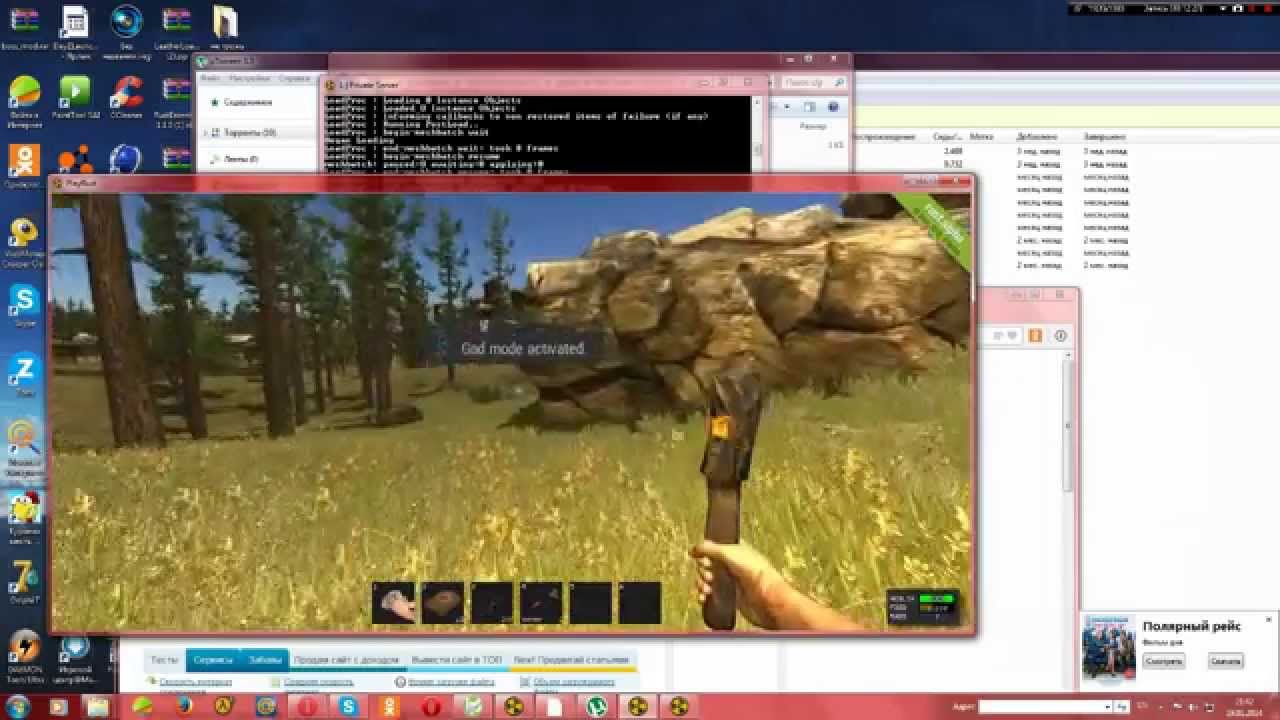Select the top starred item in uTorrent sidebar

pyautogui.click(x=247, y=102)
